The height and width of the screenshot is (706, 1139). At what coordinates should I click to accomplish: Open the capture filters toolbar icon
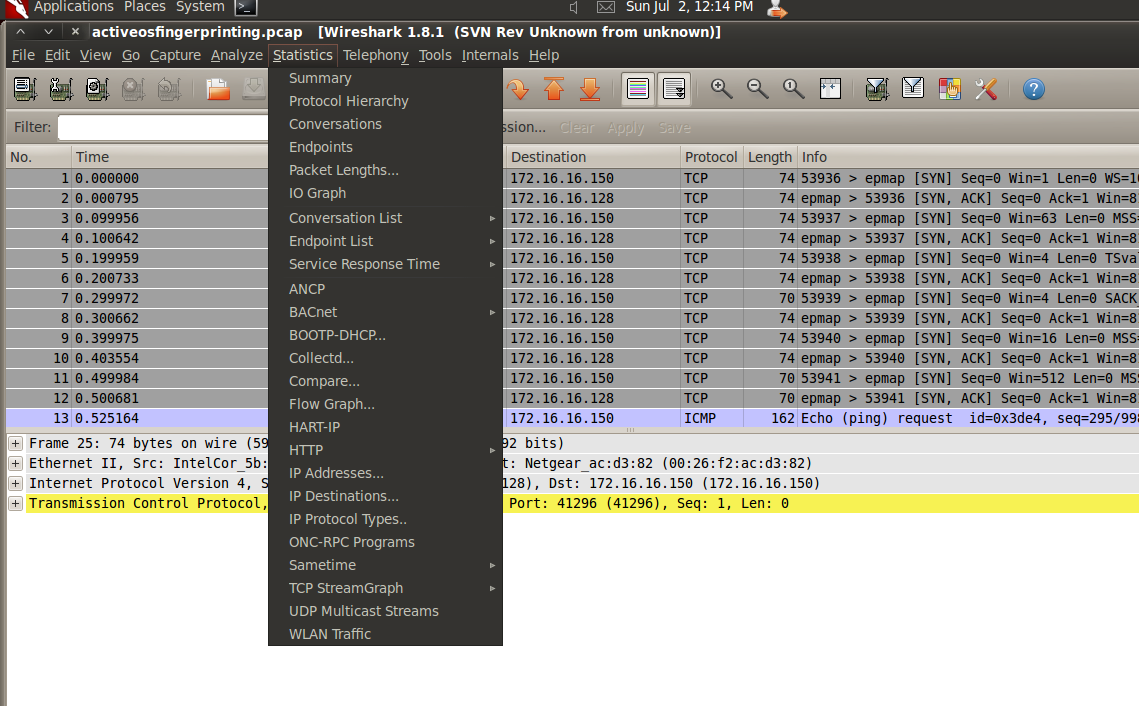click(877, 89)
